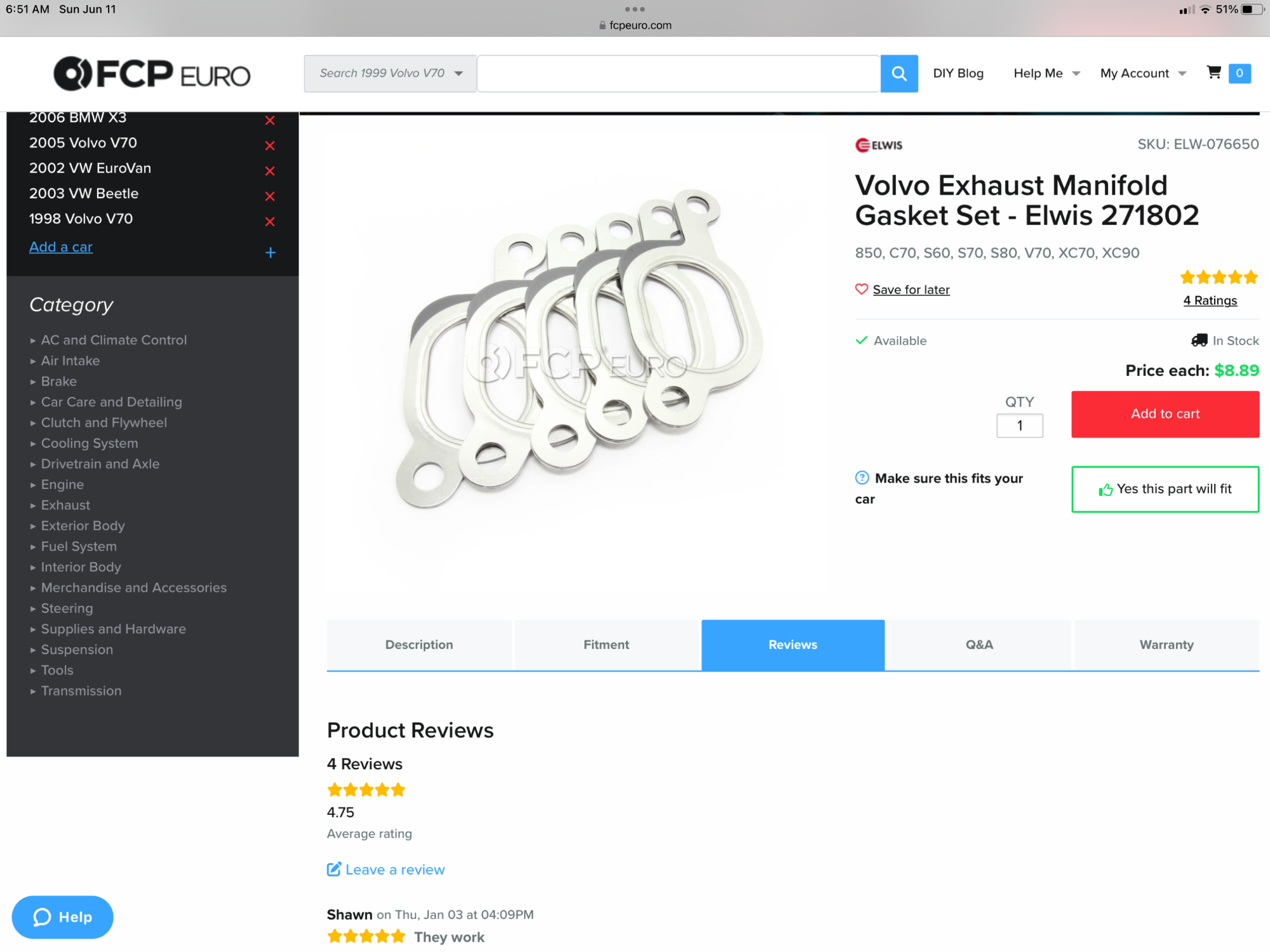The image size is (1270, 952).
Task: Click the FCP Euro logo
Action: 152,74
